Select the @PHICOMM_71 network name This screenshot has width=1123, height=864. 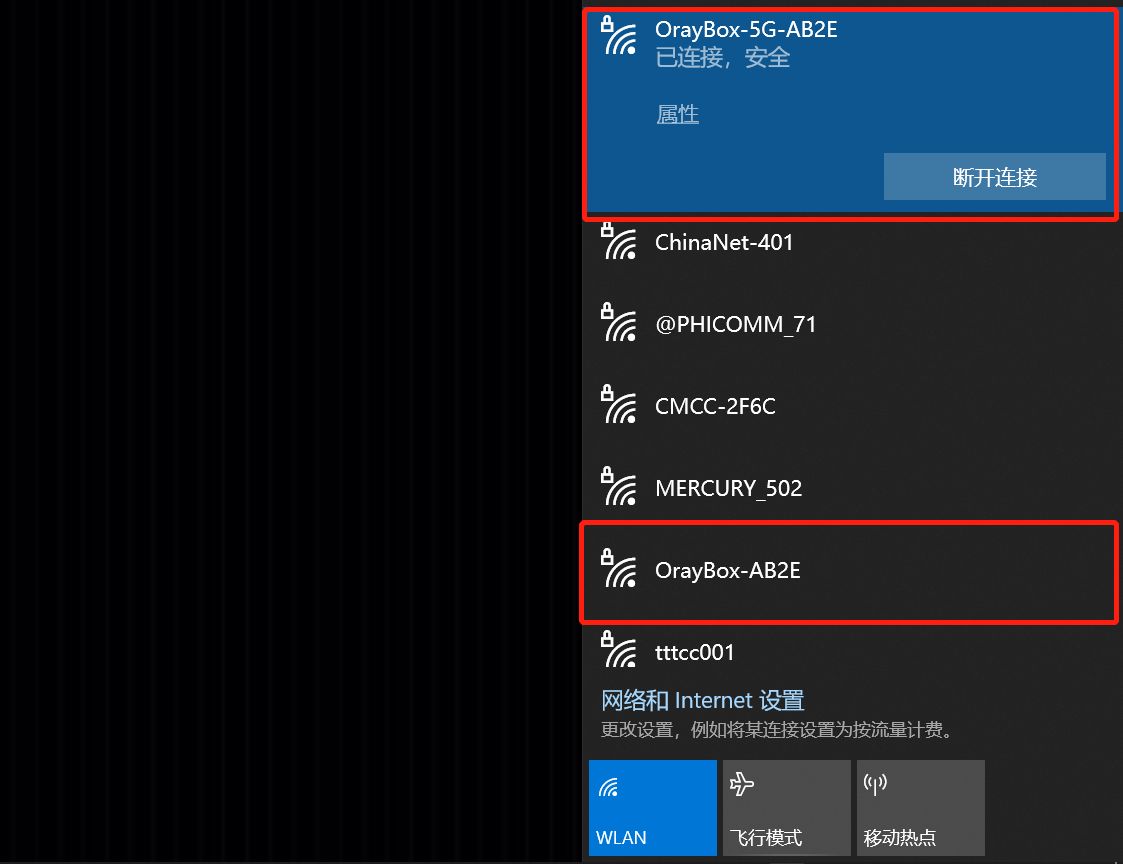[x=736, y=325]
